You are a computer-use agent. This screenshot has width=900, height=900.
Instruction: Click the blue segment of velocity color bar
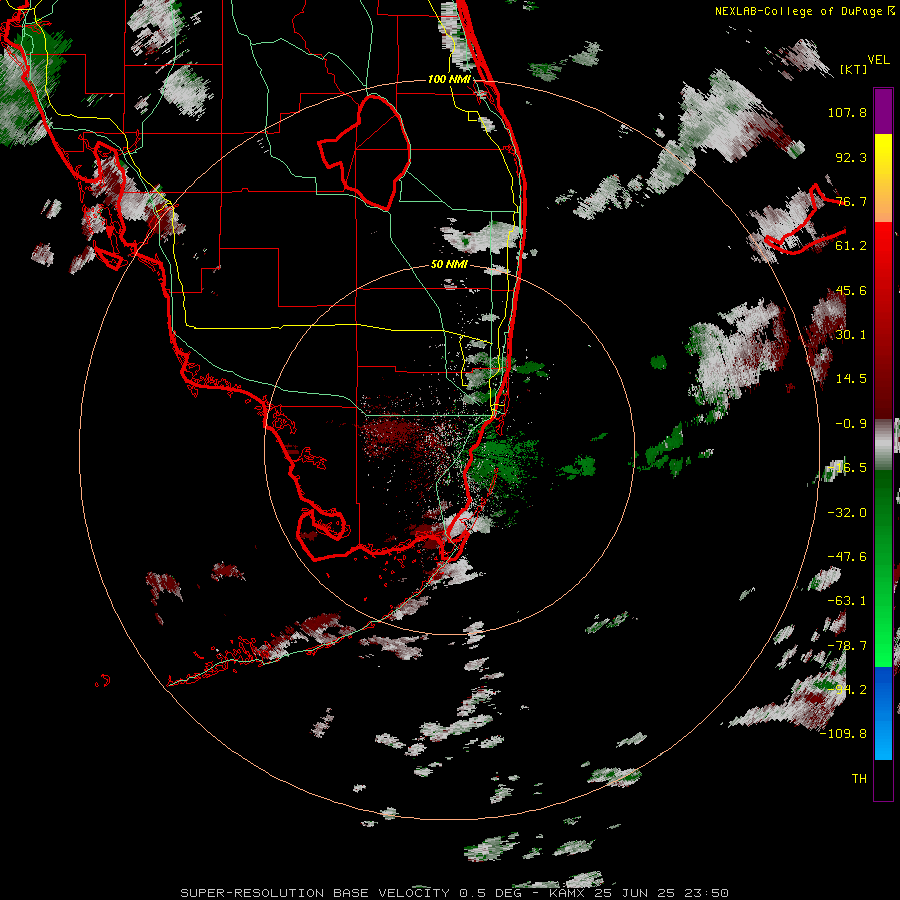pyautogui.click(x=883, y=713)
